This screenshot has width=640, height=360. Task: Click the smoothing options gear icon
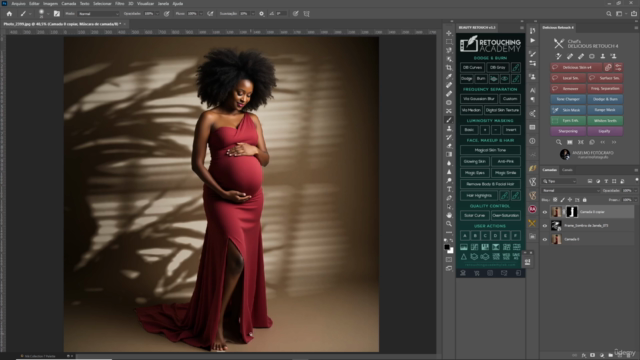tap(262, 13)
